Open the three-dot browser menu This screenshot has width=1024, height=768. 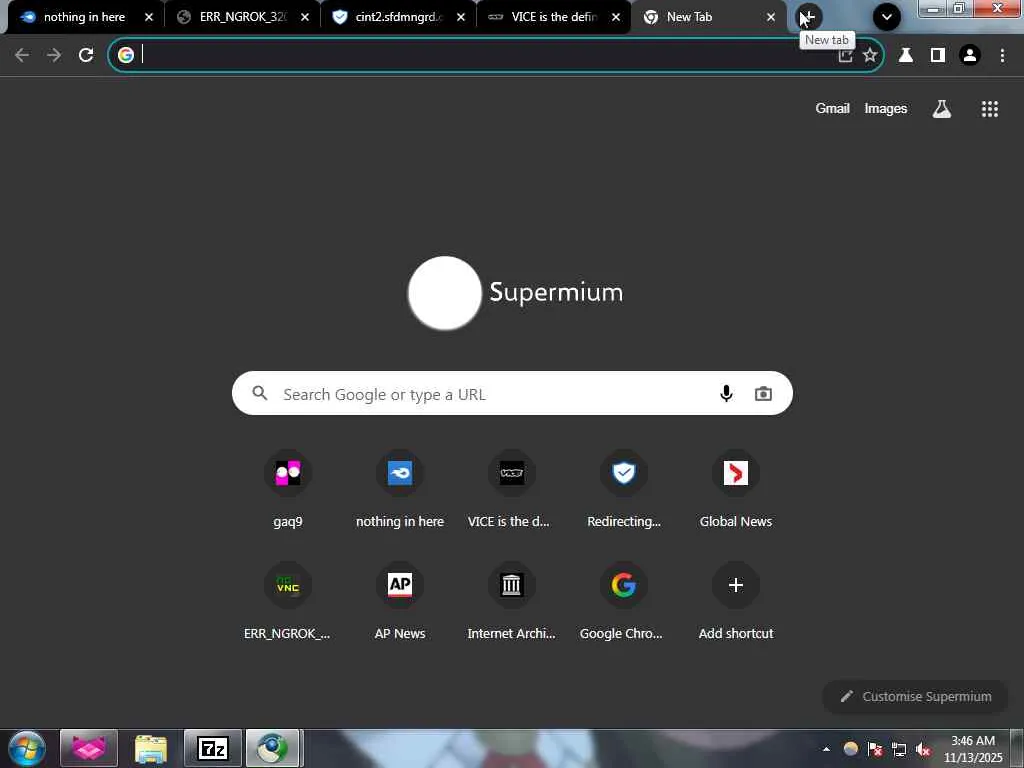point(1002,56)
